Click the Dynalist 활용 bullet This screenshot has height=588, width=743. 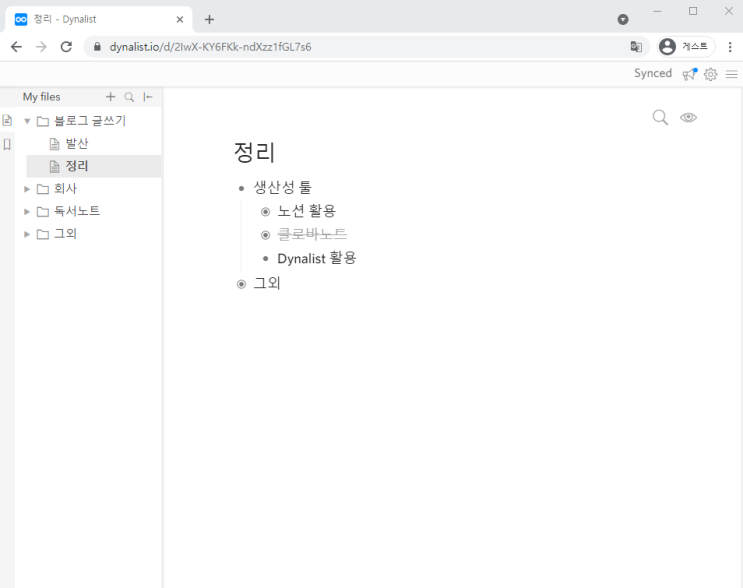click(x=265, y=259)
